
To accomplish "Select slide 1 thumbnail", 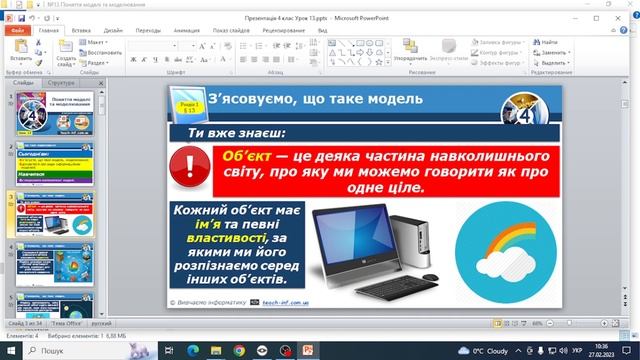I will click(55, 113).
